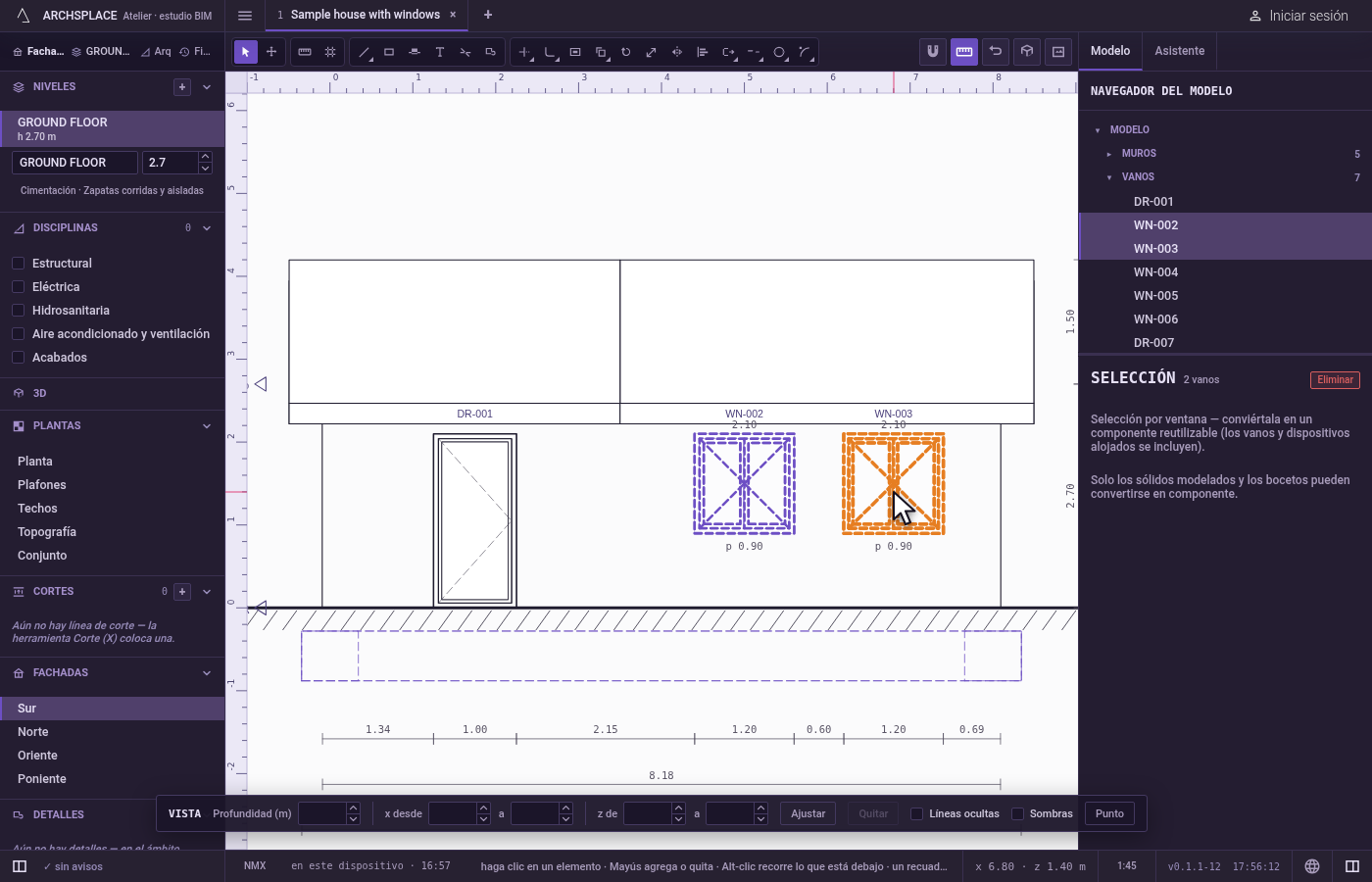
Task: Select the rectangle drawing tool
Action: tap(389, 52)
